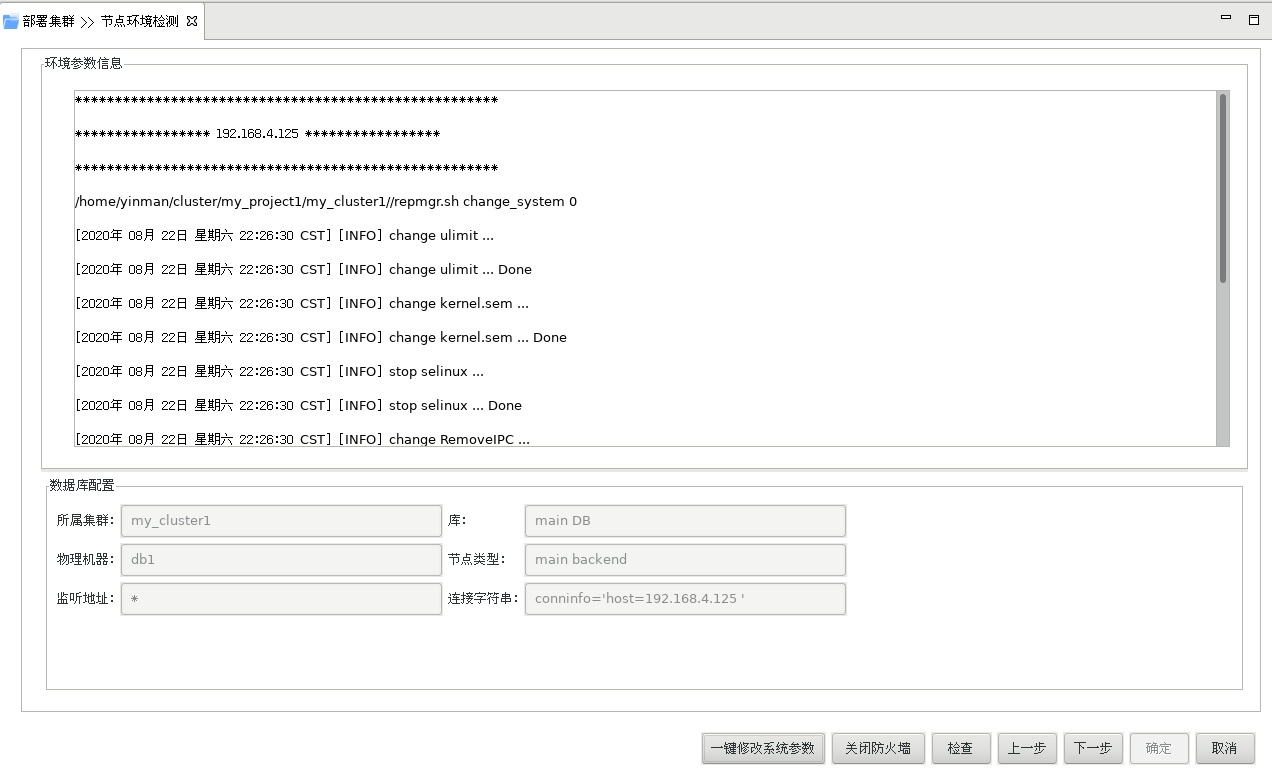Click 关闭防火墙 button
This screenshot has height=784, width=1272.
click(878, 748)
